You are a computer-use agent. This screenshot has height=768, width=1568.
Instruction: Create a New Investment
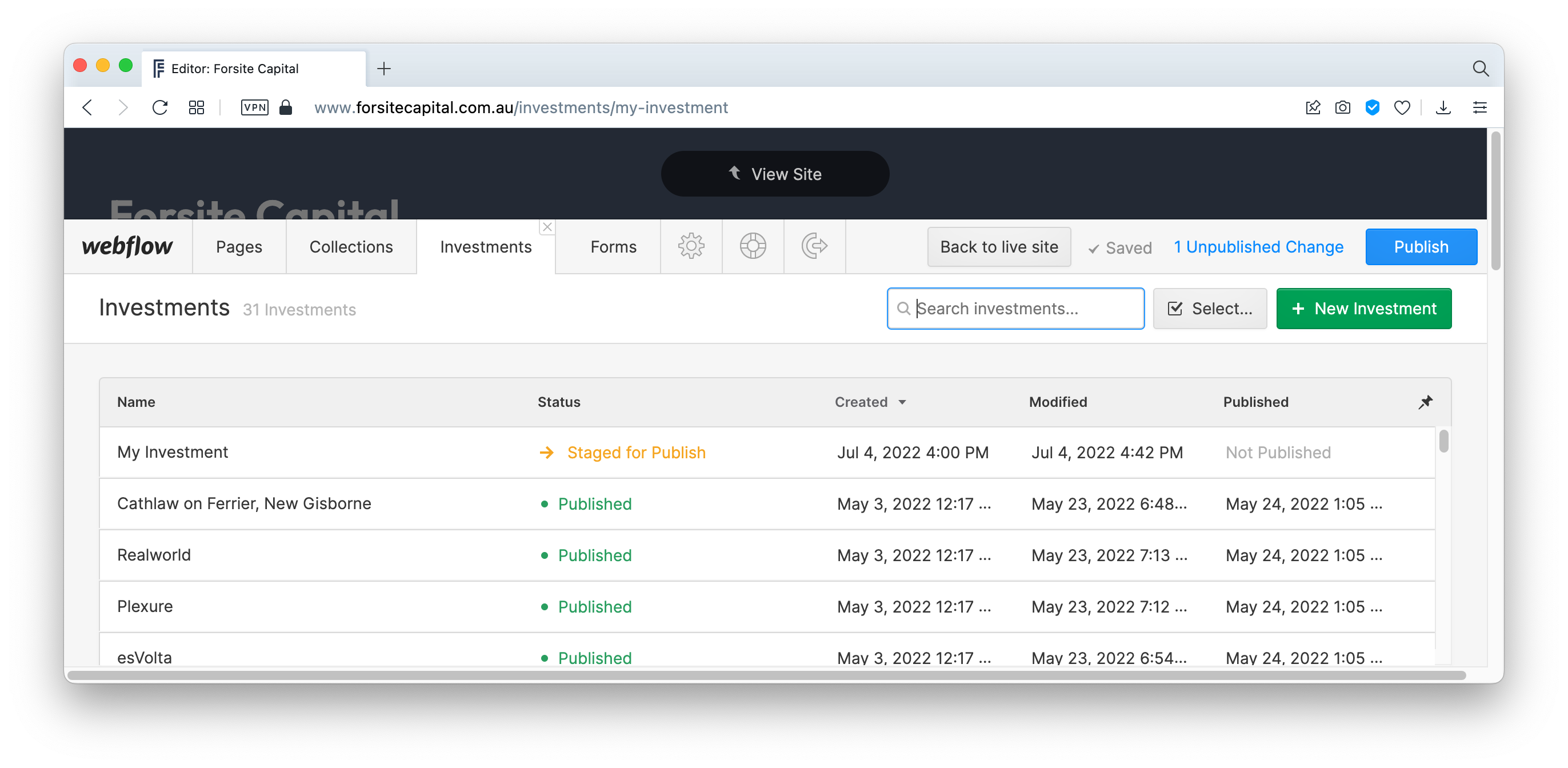tap(1363, 309)
